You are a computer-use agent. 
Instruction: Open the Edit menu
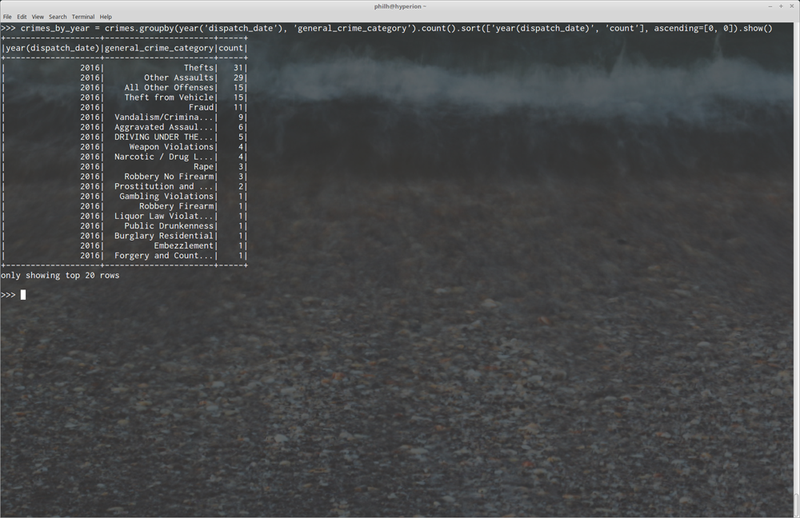click(21, 17)
